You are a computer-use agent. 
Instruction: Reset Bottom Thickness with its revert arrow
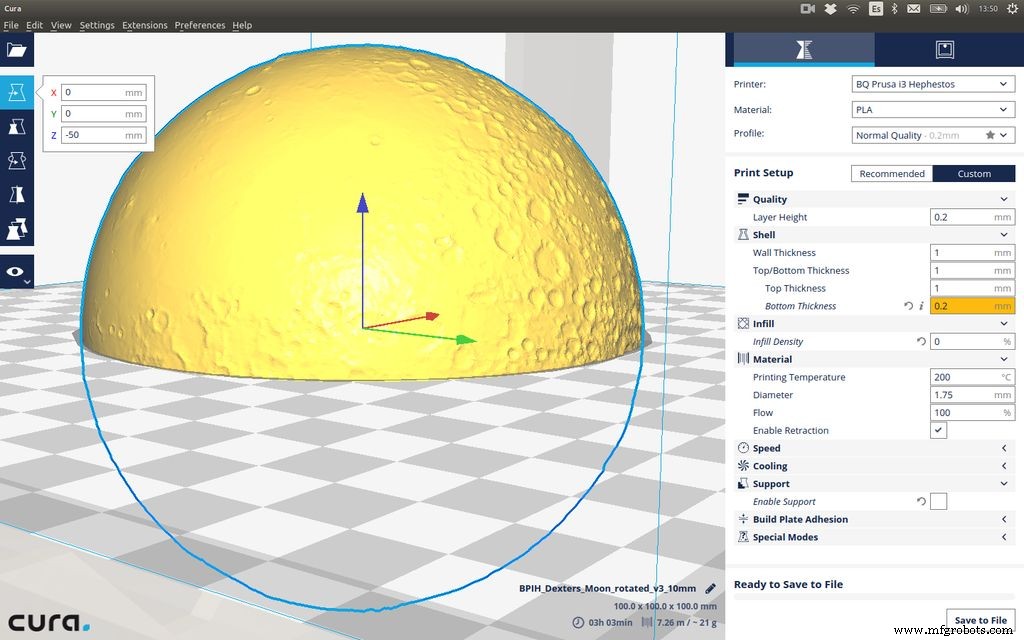(x=907, y=306)
